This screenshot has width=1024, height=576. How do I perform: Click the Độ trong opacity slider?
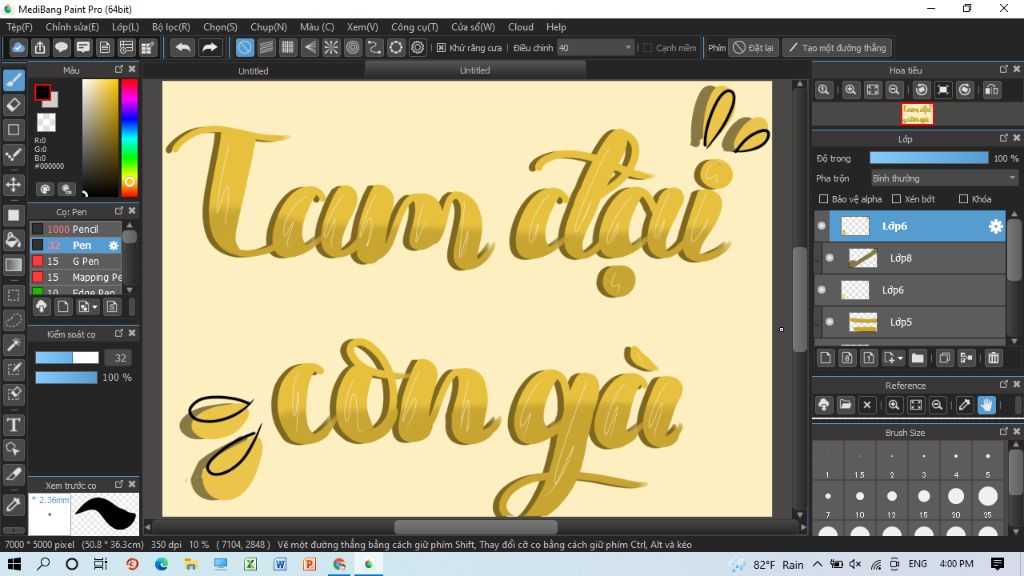click(x=930, y=157)
